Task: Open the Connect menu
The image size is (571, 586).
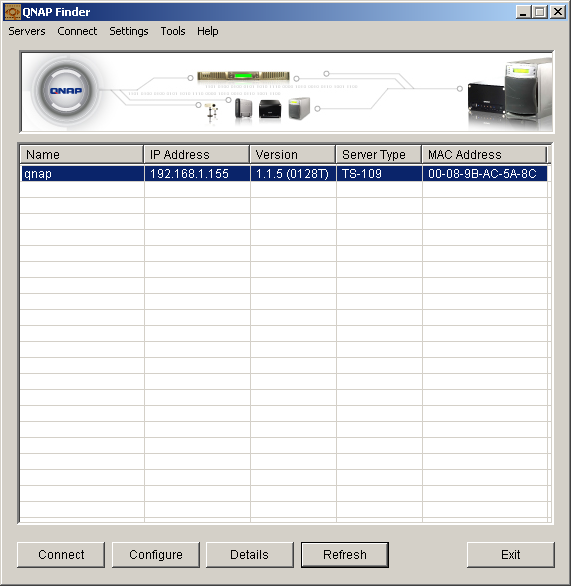Action: click(77, 31)
